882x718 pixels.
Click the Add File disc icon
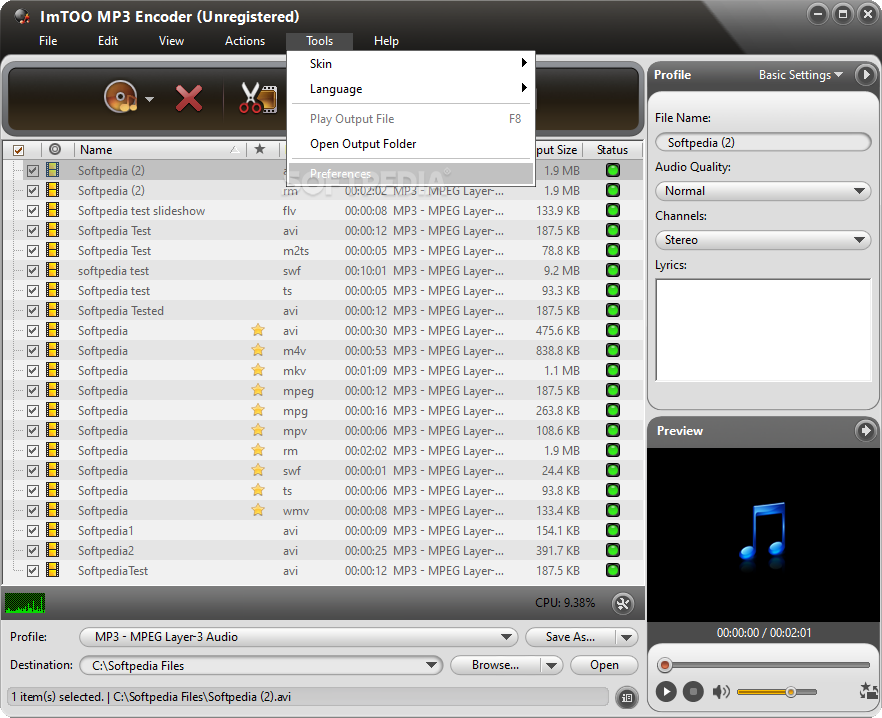(121, 97)
